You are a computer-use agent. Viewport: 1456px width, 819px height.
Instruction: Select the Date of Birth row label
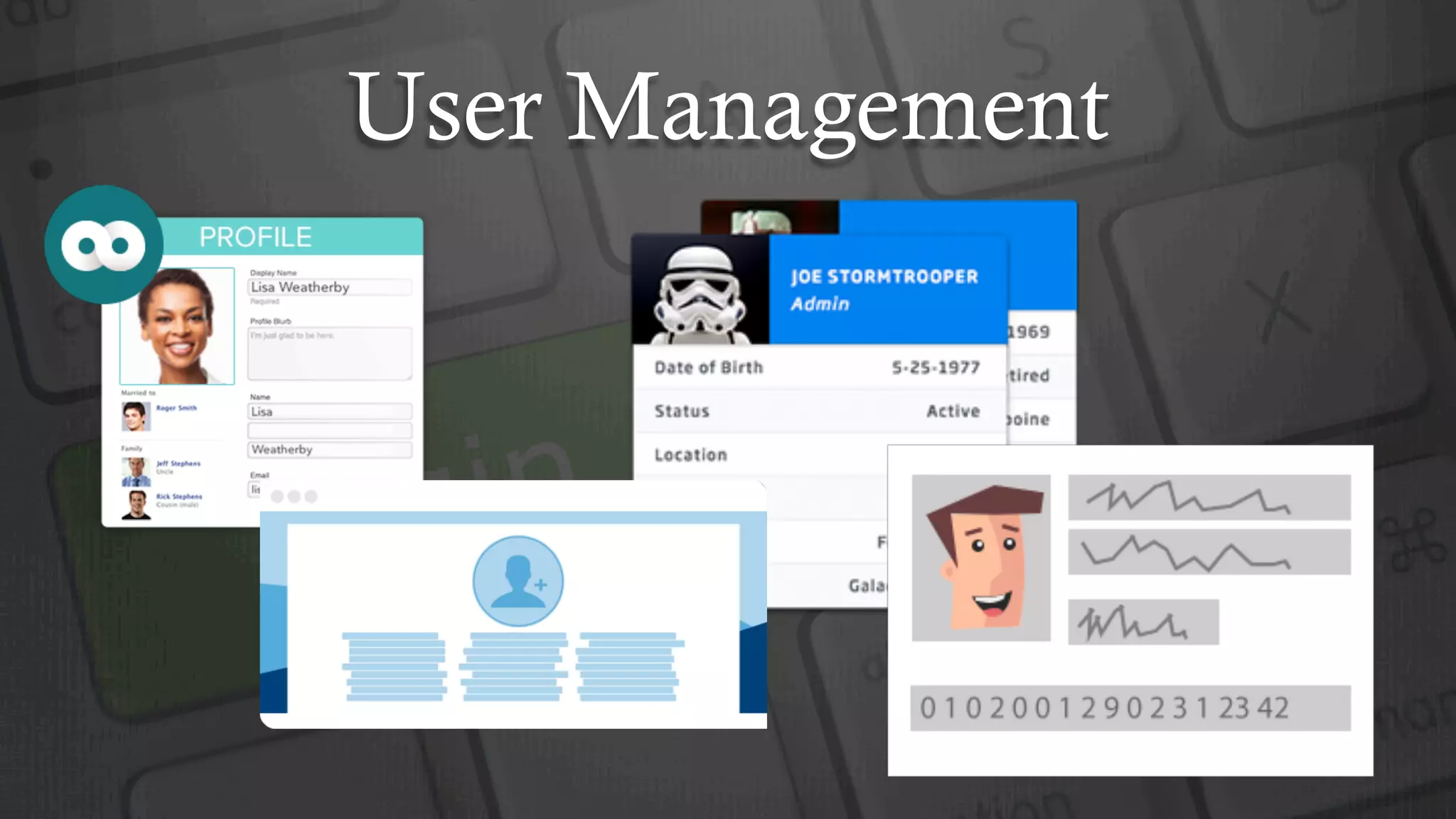[709, 368]
